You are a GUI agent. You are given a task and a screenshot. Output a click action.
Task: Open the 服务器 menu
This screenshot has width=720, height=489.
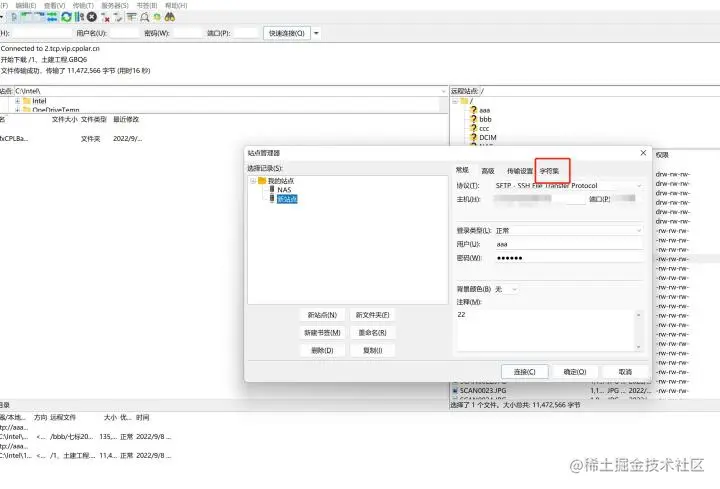(x=115, y=5)
